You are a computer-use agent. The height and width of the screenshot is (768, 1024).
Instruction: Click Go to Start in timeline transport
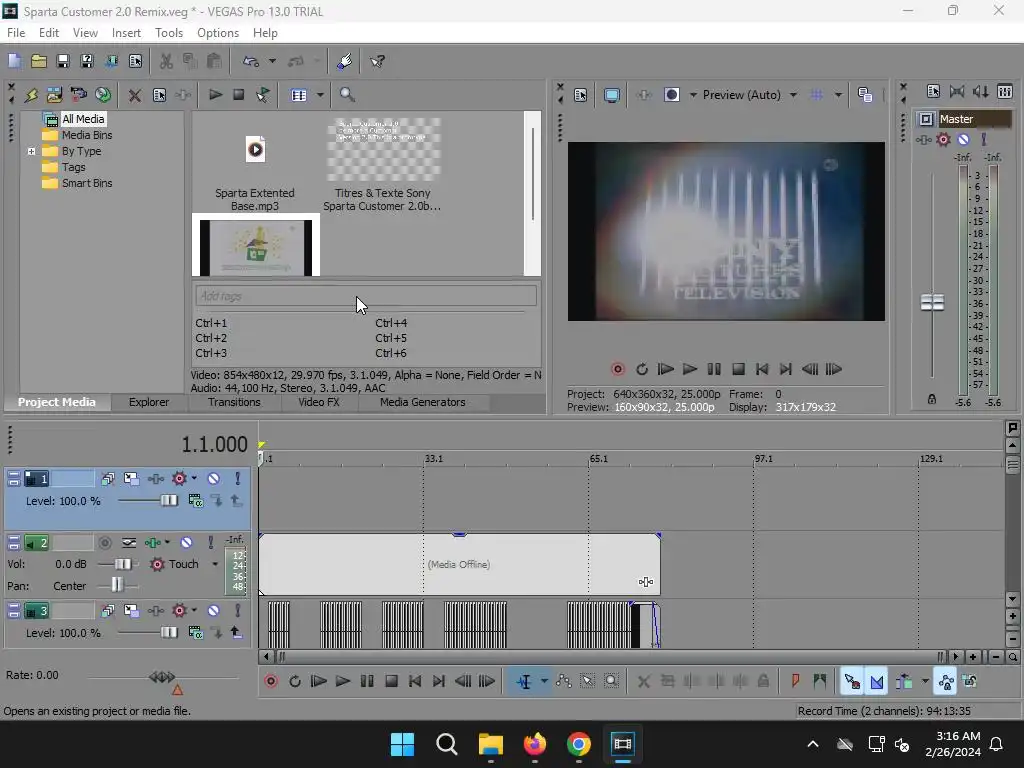(x=415, y=681)
